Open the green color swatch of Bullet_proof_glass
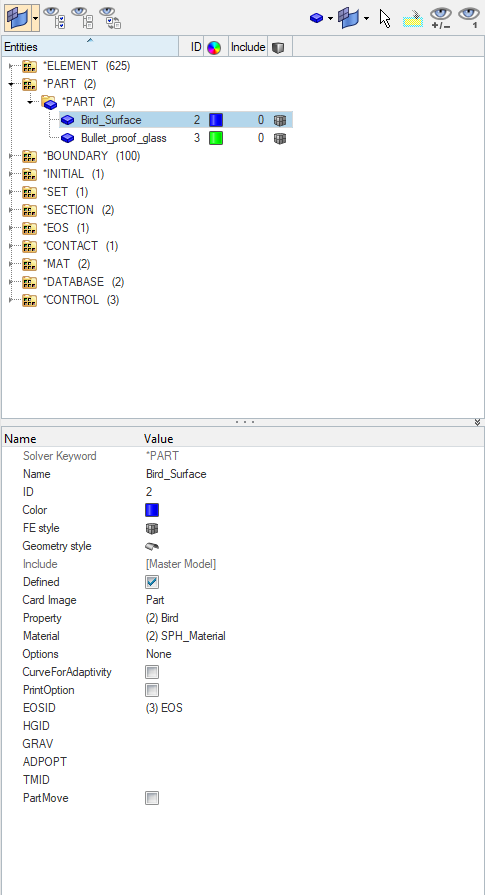The width and height of the screenshot is (485, 895). (216, 138)
